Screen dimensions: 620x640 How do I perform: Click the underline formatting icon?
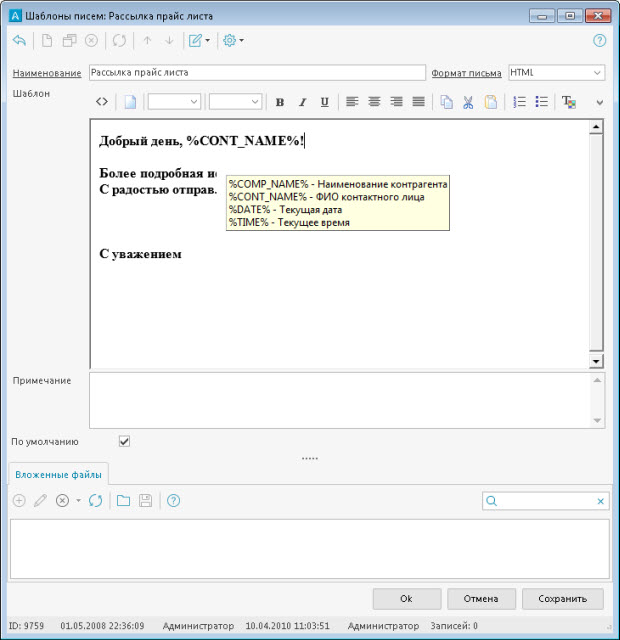(324, 102)
